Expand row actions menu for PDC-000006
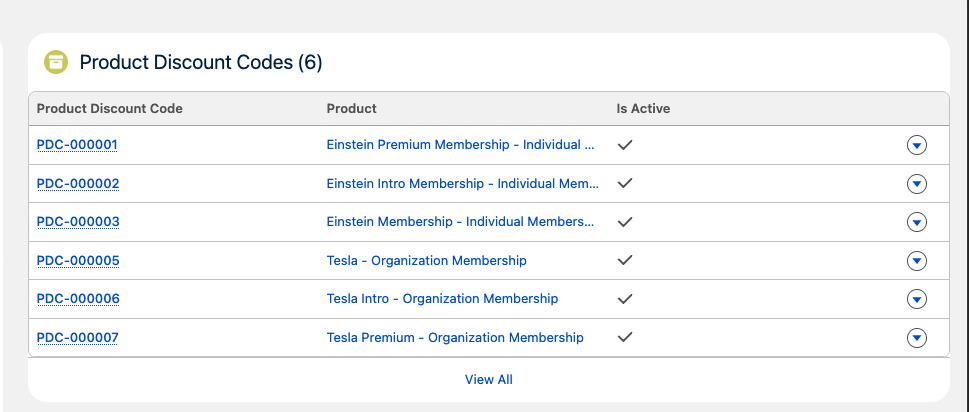Image resolution: width=969 pixels, height=412 pixels. (x=916, y=299)
